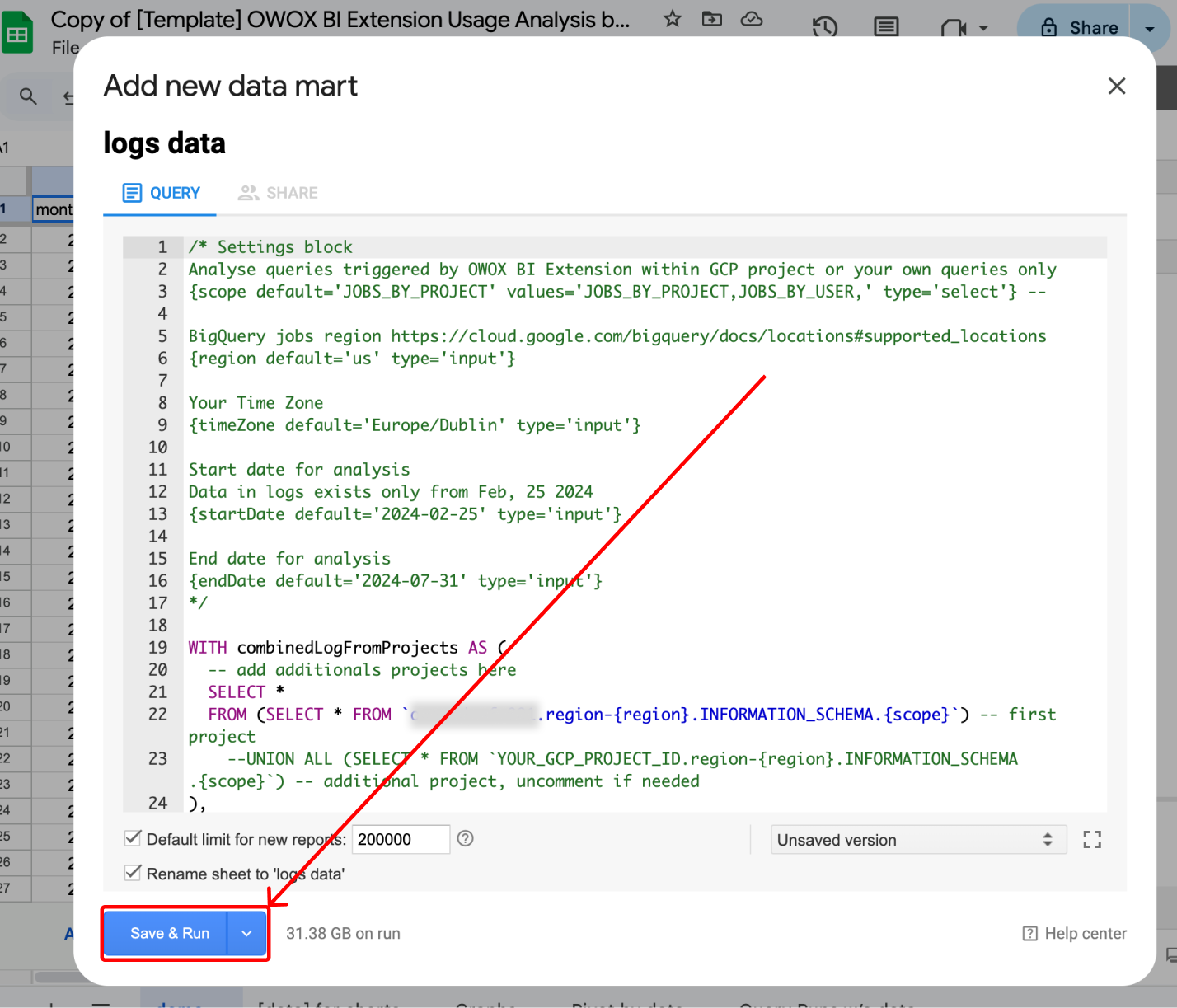Open the meeting options dropdown arrow

pos(983,28)
